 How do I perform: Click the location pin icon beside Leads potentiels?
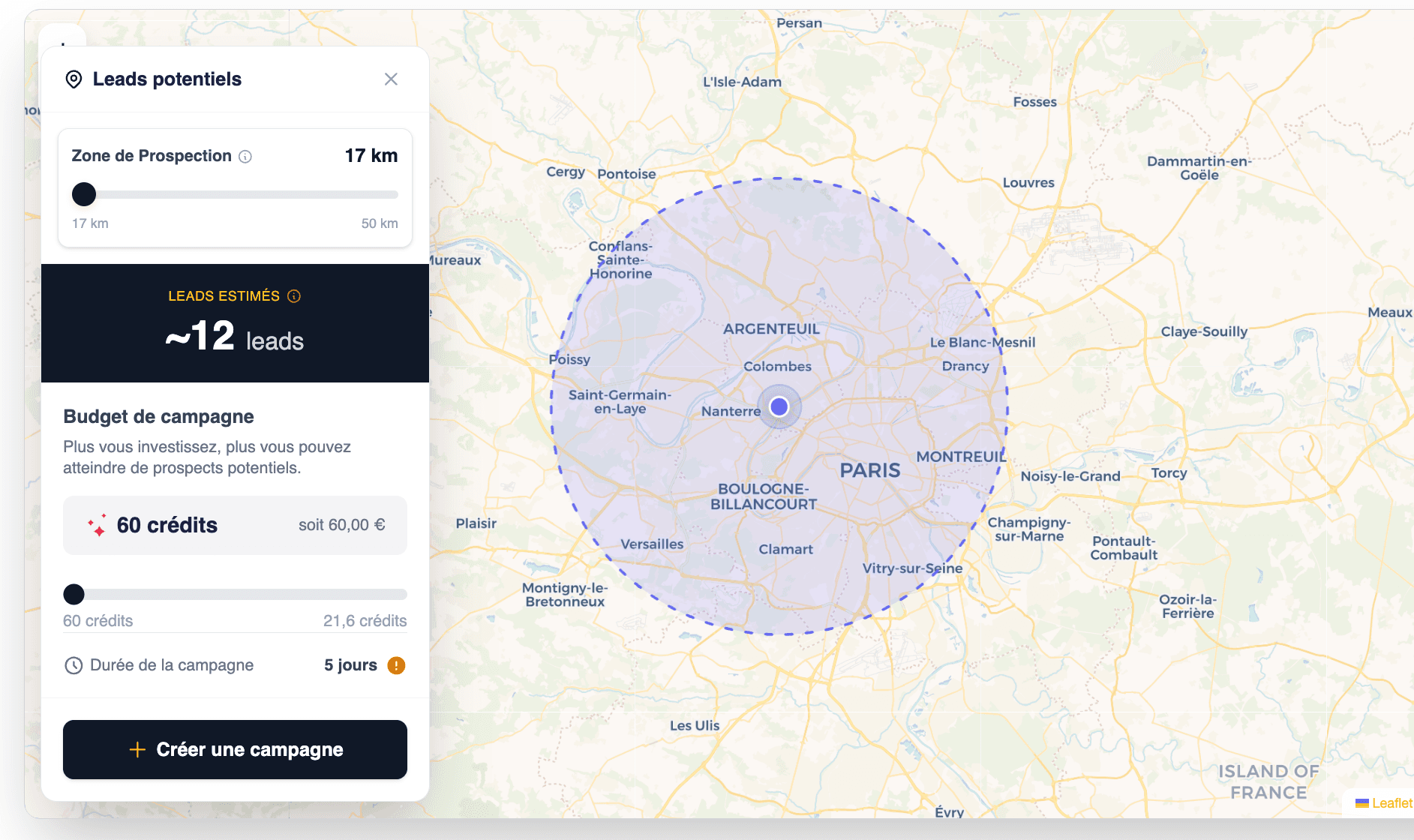[x=74, y=79]
